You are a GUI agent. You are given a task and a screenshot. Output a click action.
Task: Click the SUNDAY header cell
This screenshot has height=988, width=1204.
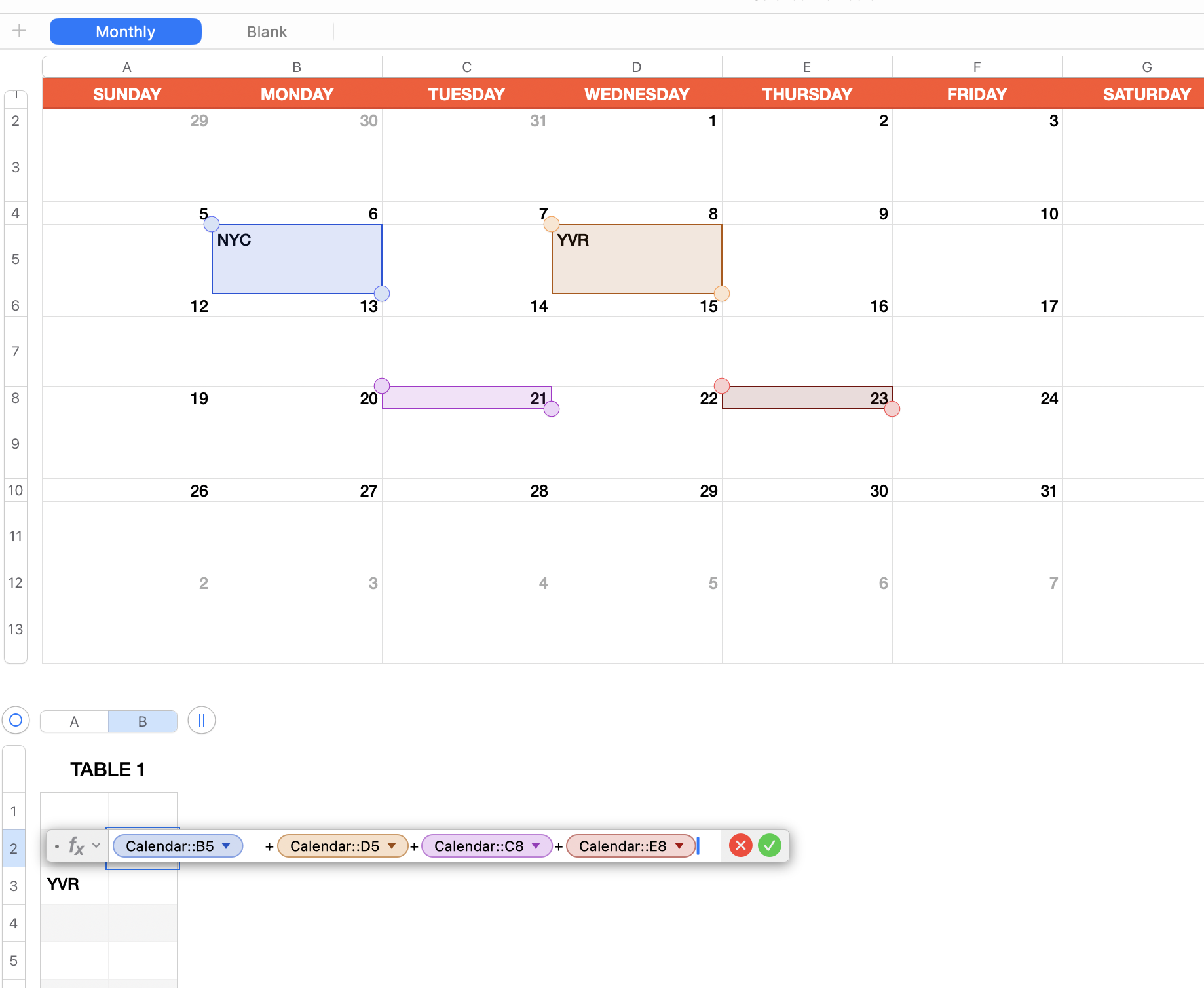(x=127, y=94)
